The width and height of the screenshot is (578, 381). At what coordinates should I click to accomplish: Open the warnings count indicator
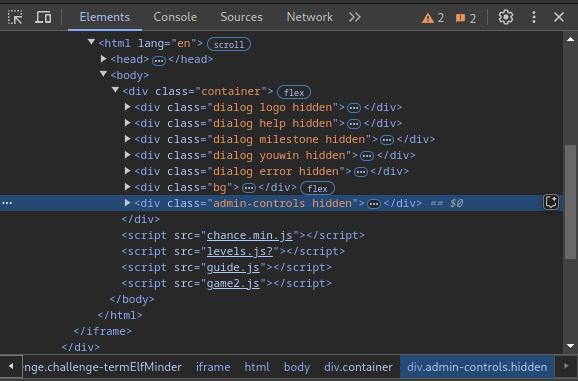[x=433, y=18]
